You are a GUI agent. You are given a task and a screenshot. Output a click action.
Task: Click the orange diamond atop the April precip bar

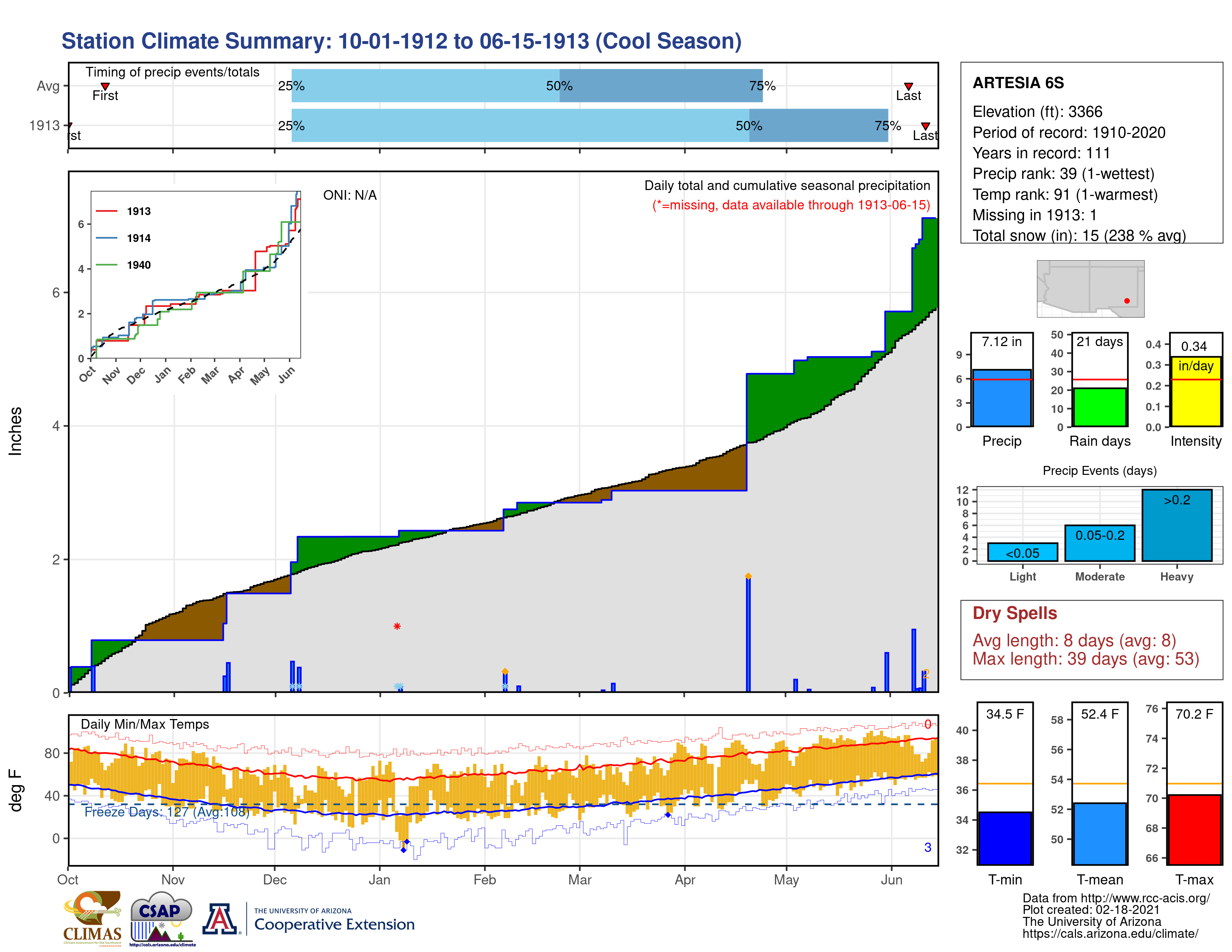pyautogui.click(x=748, y=576)
